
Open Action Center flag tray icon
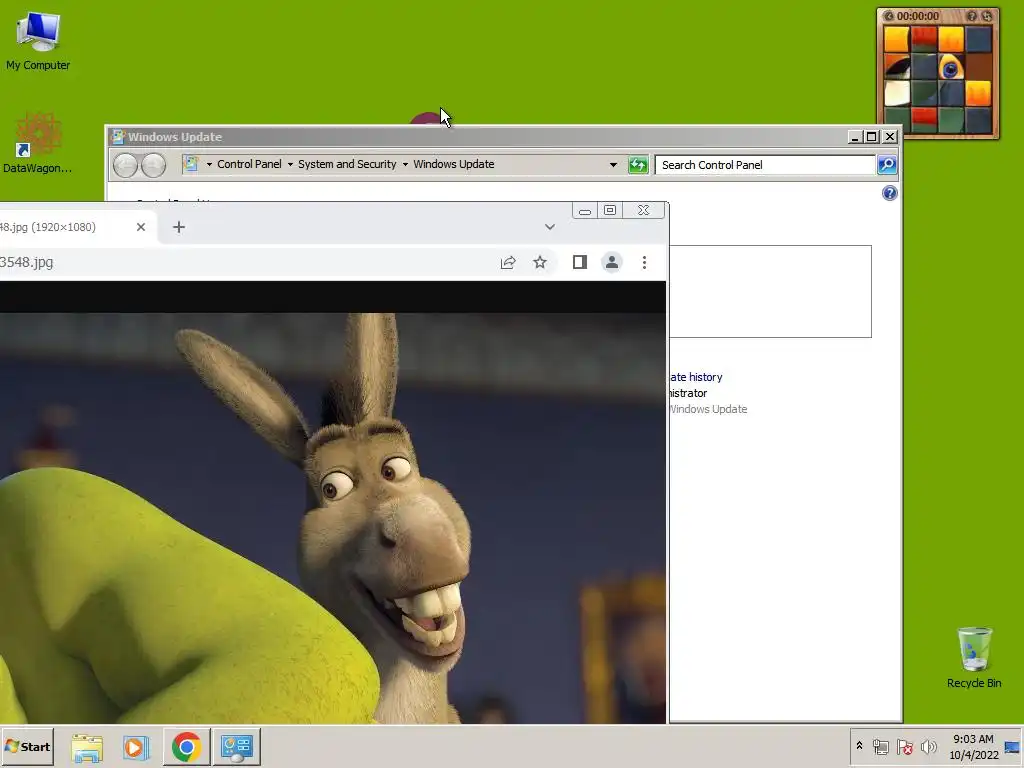pyautogui.click(x=904, y=746)
